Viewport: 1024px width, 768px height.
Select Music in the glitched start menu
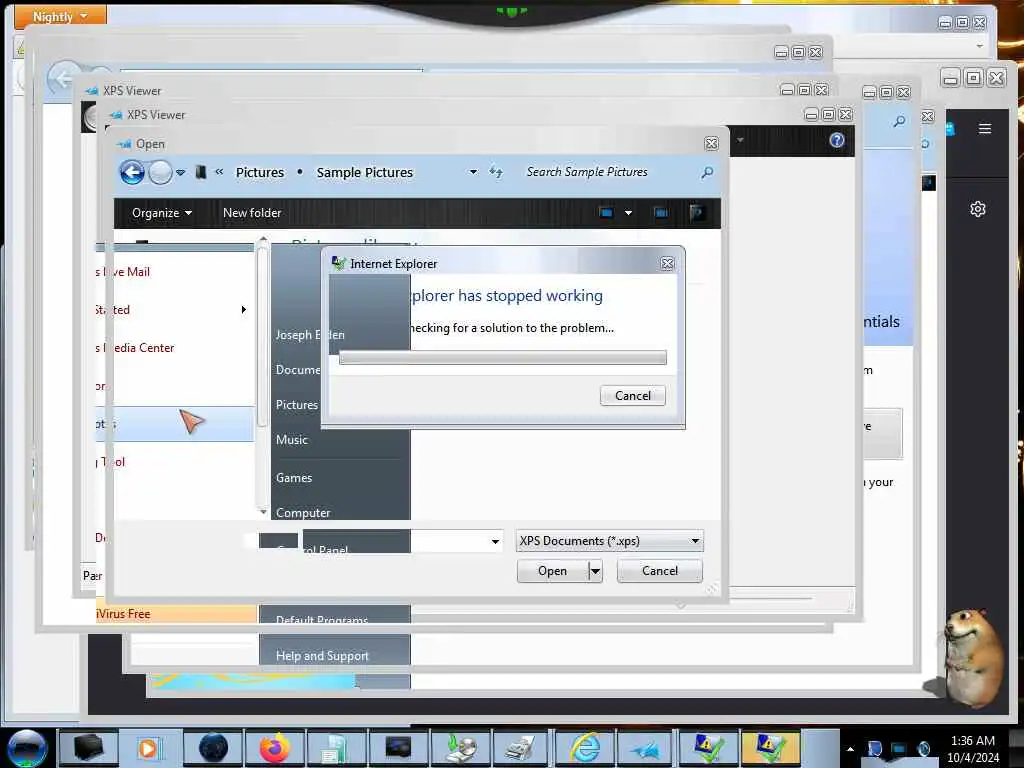pyautogui.click(x=292, y=440)
